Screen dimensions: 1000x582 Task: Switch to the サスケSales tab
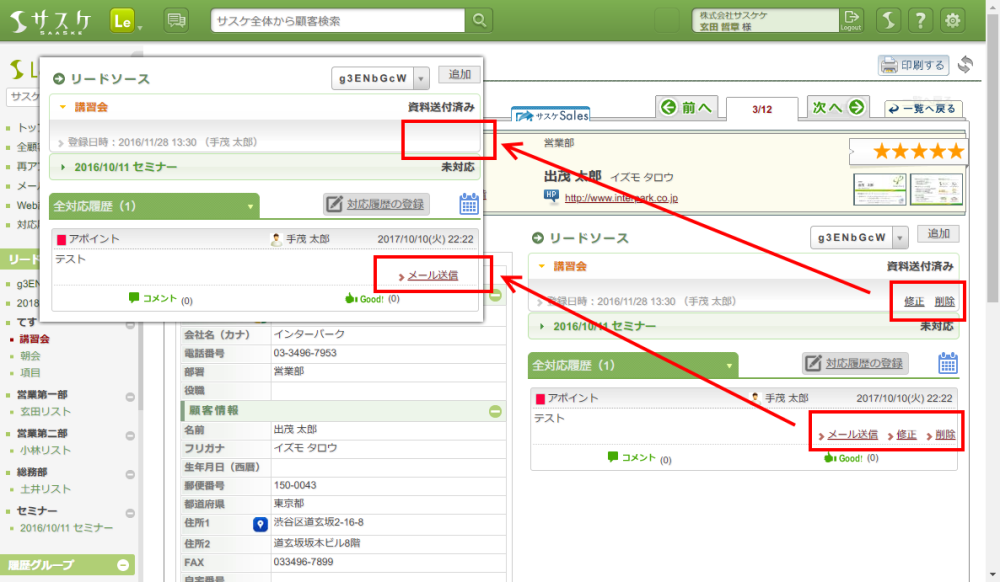(x=552, y=115)
